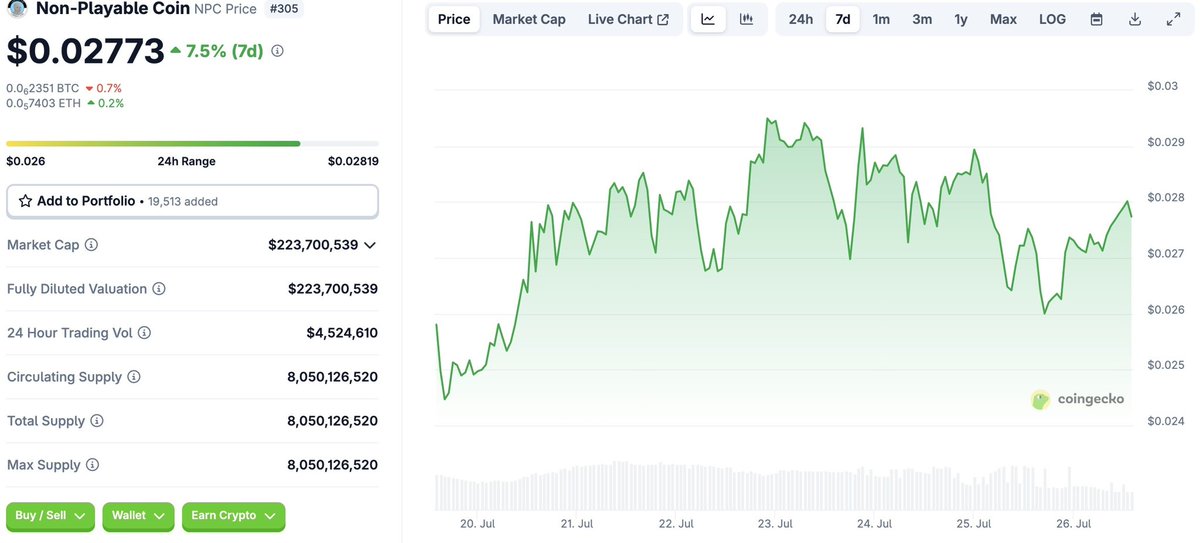The width and height of the screenshot is (1200, 543).
Task: Click the 0.0₆2351 BTC price text
Action: 42,88
